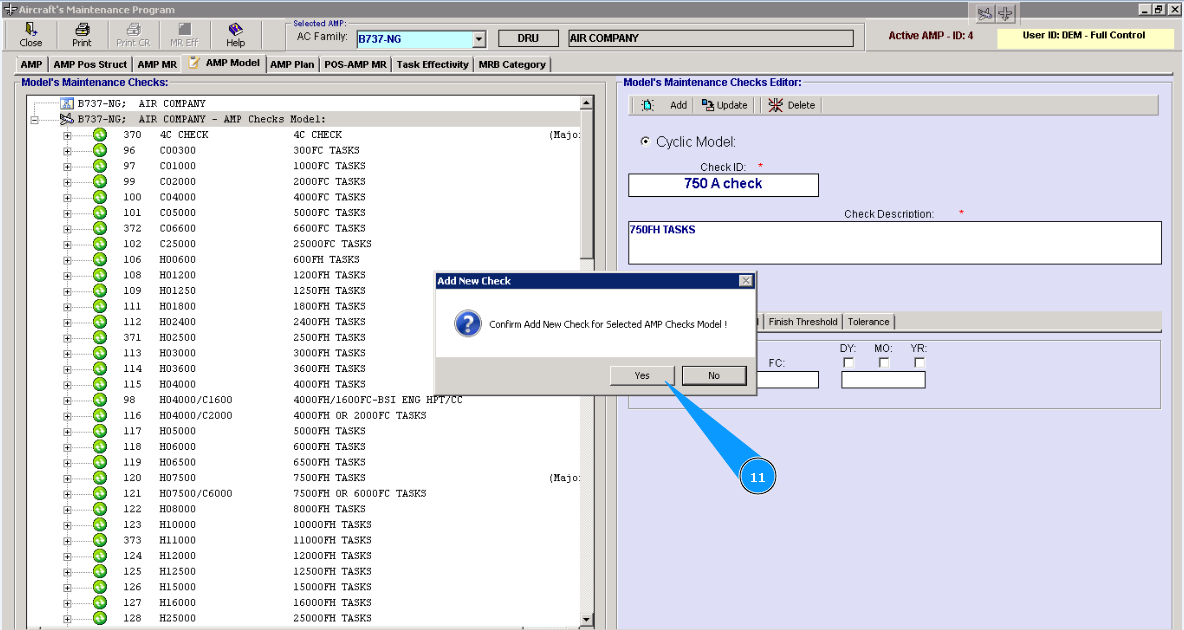Screen dimensions: 1184x630
Task: Switch to the AMP Plan tab
Action: coord(292,65)
